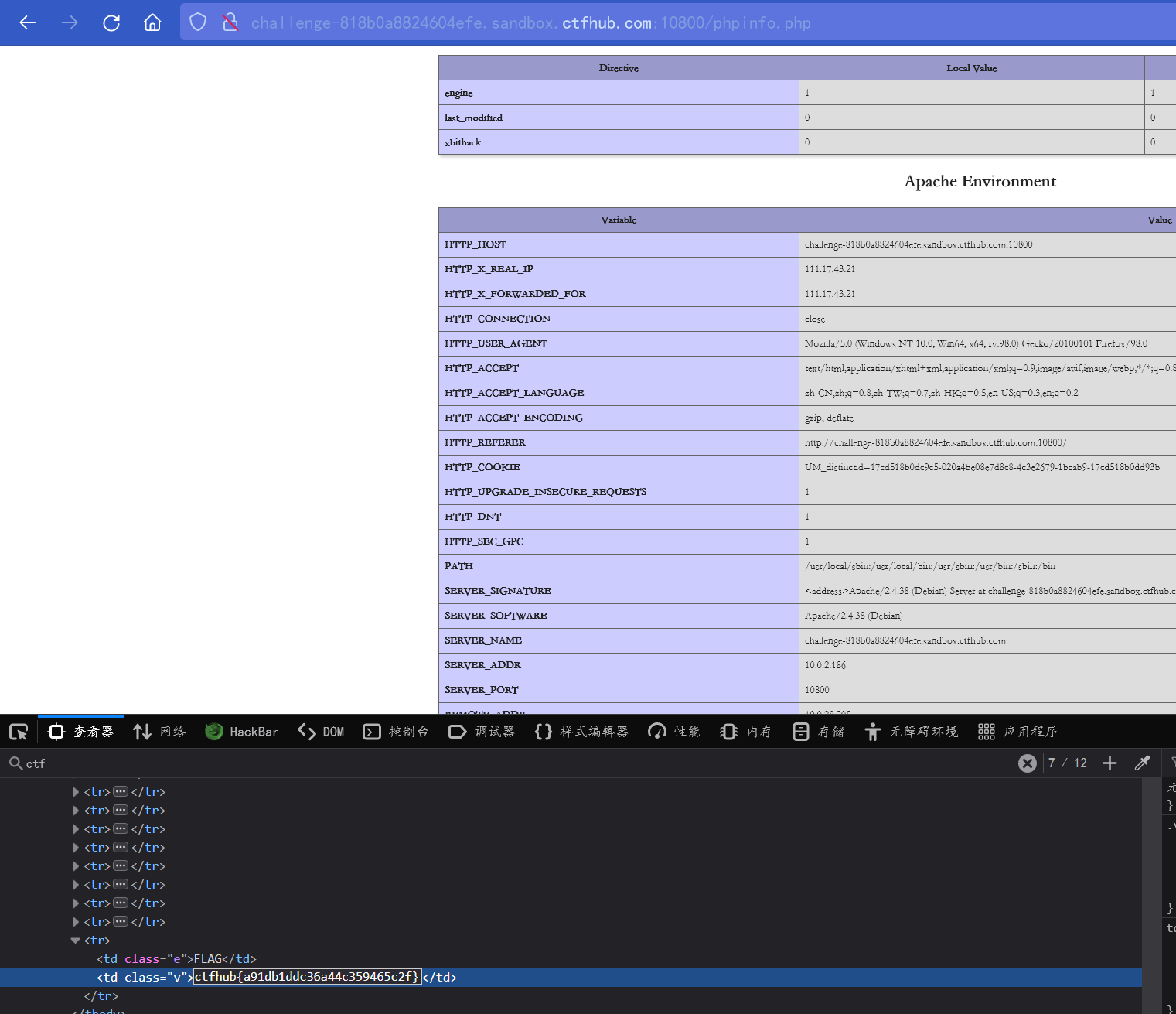Click the last_modified directive cell
This screenshot has height=1014, width=1176.
(619, 118)
